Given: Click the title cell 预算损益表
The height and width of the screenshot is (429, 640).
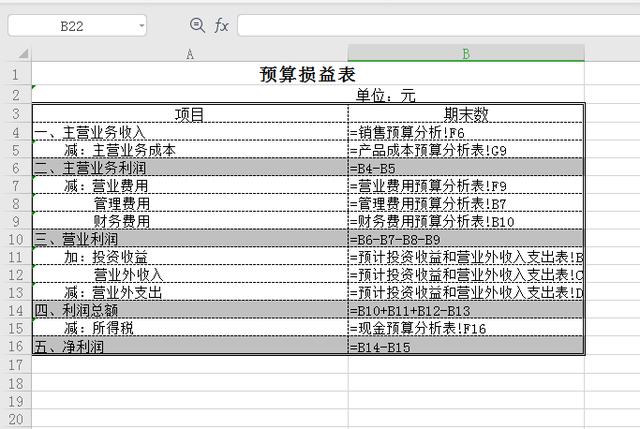Looking at the screenshot, I should [308, 74].
